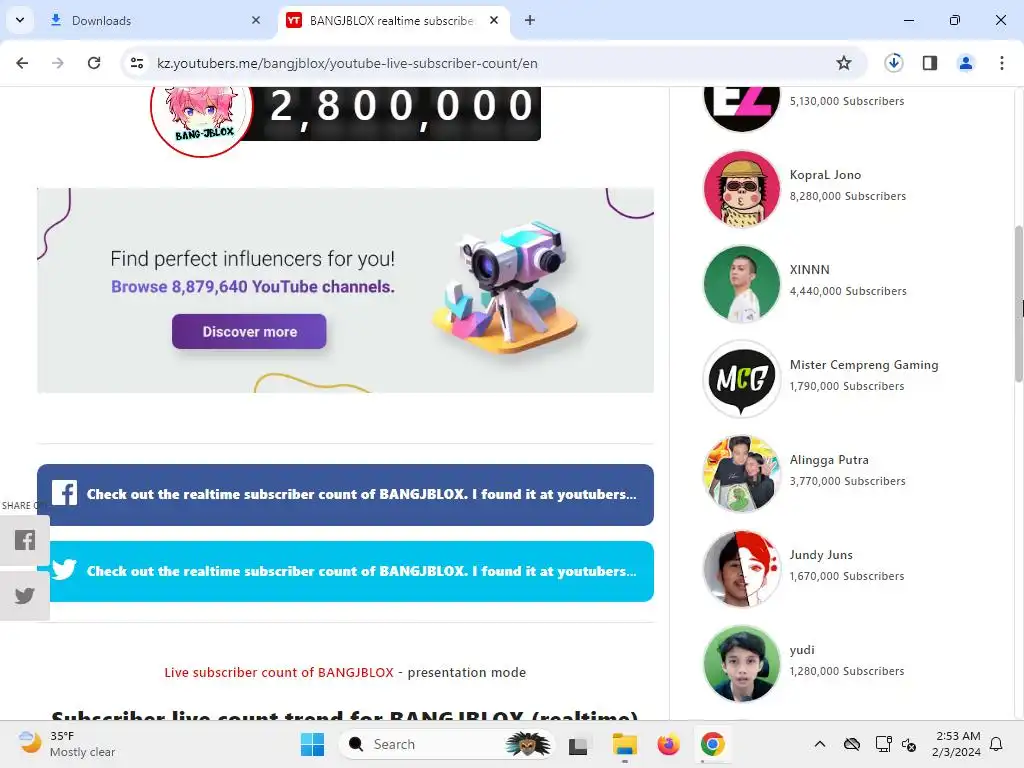Open Task View from the taskbar
Viewport: 1024px width, 768px height.
pos(578,744)
